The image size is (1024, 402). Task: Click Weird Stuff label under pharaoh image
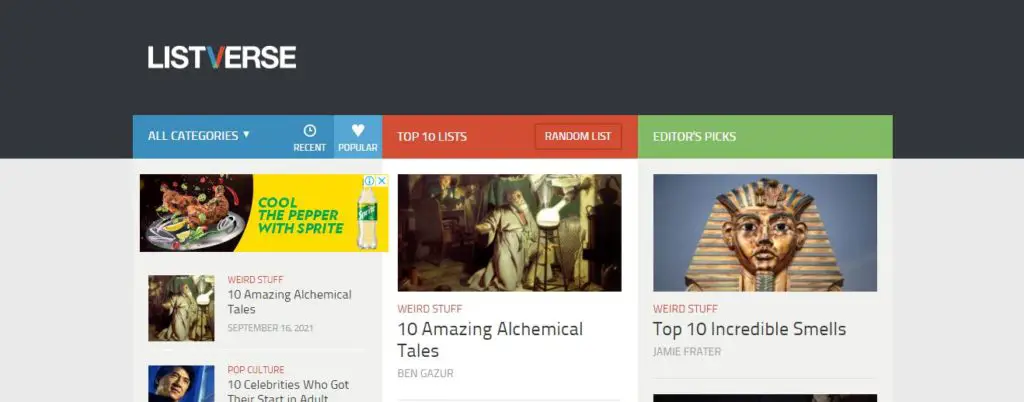click(x=685, y=309)
